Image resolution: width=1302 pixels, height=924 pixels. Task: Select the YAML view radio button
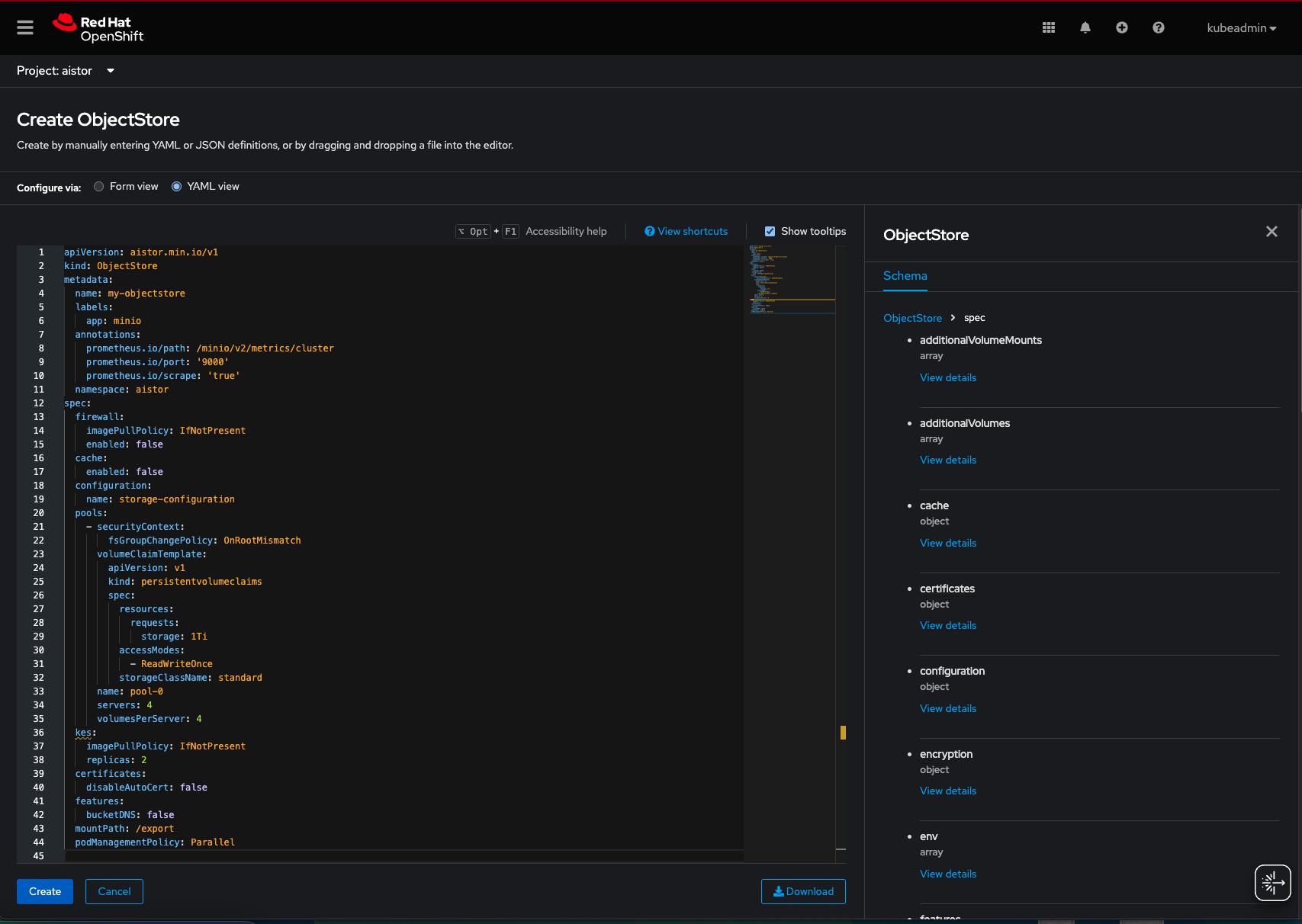coord(176,186)
